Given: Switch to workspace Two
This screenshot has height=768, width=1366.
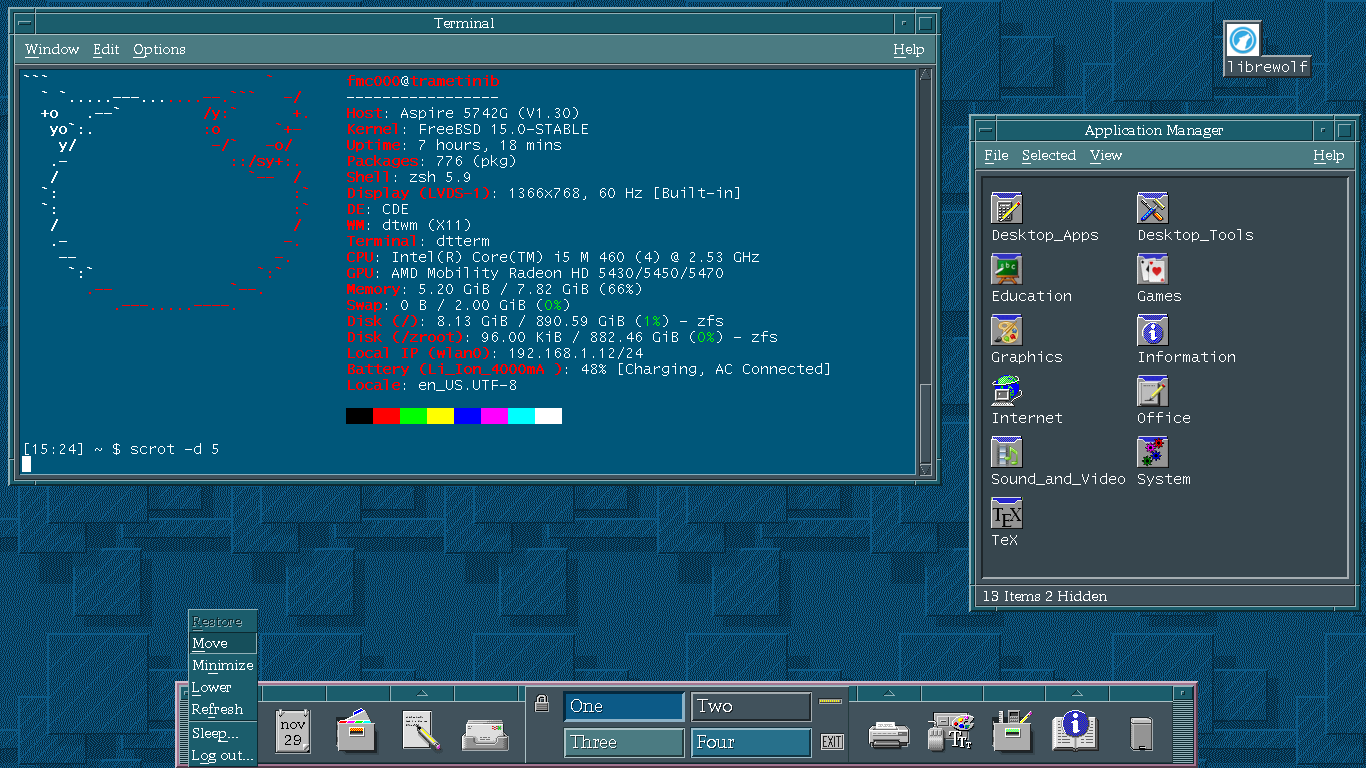Looking at the screenshot, I should (750, 707).
